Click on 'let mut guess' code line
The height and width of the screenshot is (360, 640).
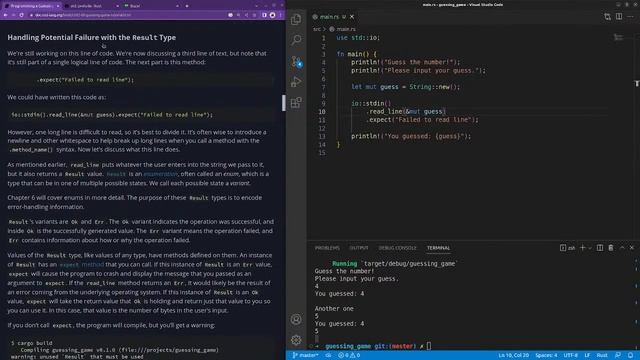405,87
